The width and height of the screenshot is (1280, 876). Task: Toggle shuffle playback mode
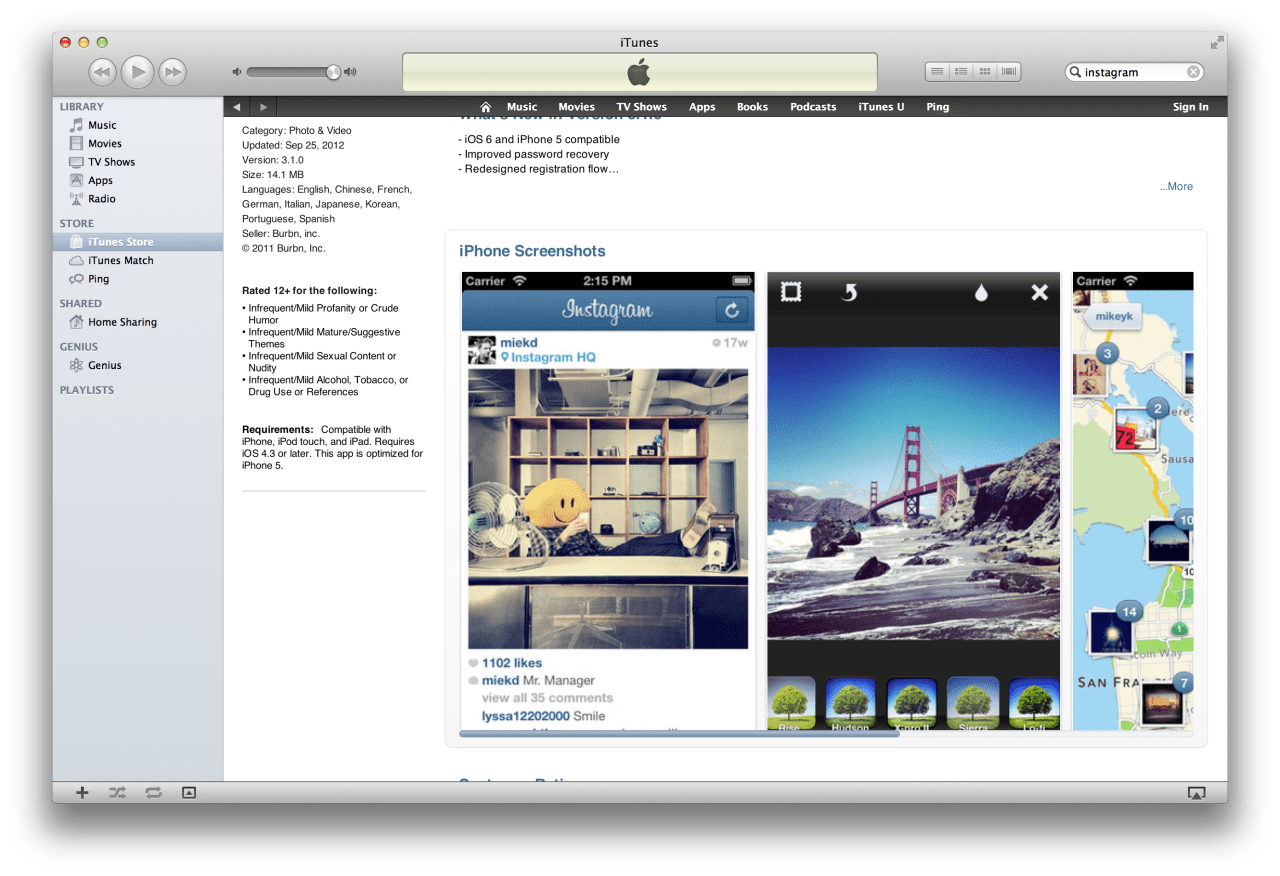click(x=117, y=792)
